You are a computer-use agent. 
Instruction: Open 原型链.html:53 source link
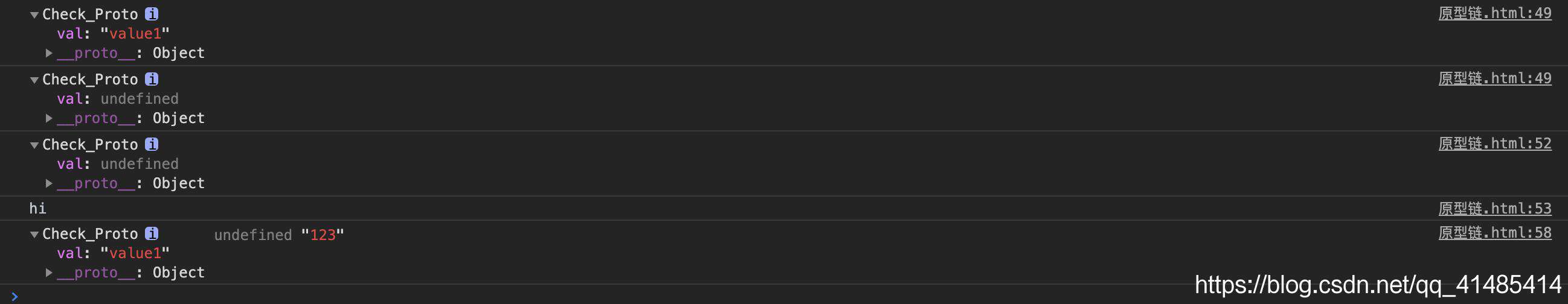pyautogui.click(x=1494, y=209)
